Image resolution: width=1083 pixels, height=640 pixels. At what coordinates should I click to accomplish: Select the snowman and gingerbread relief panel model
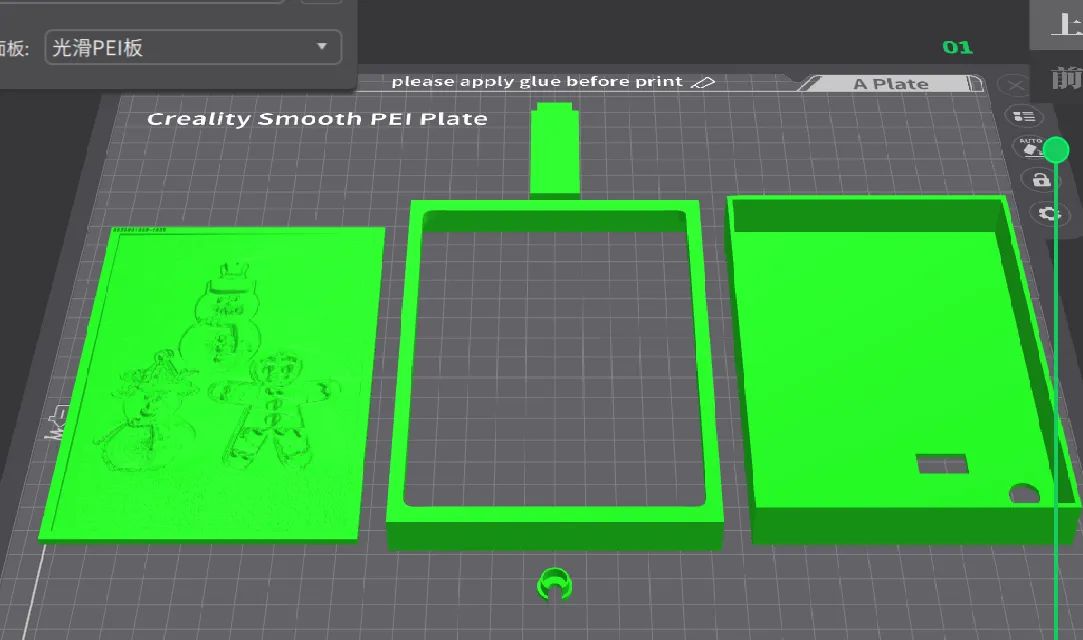pos(212,383)
